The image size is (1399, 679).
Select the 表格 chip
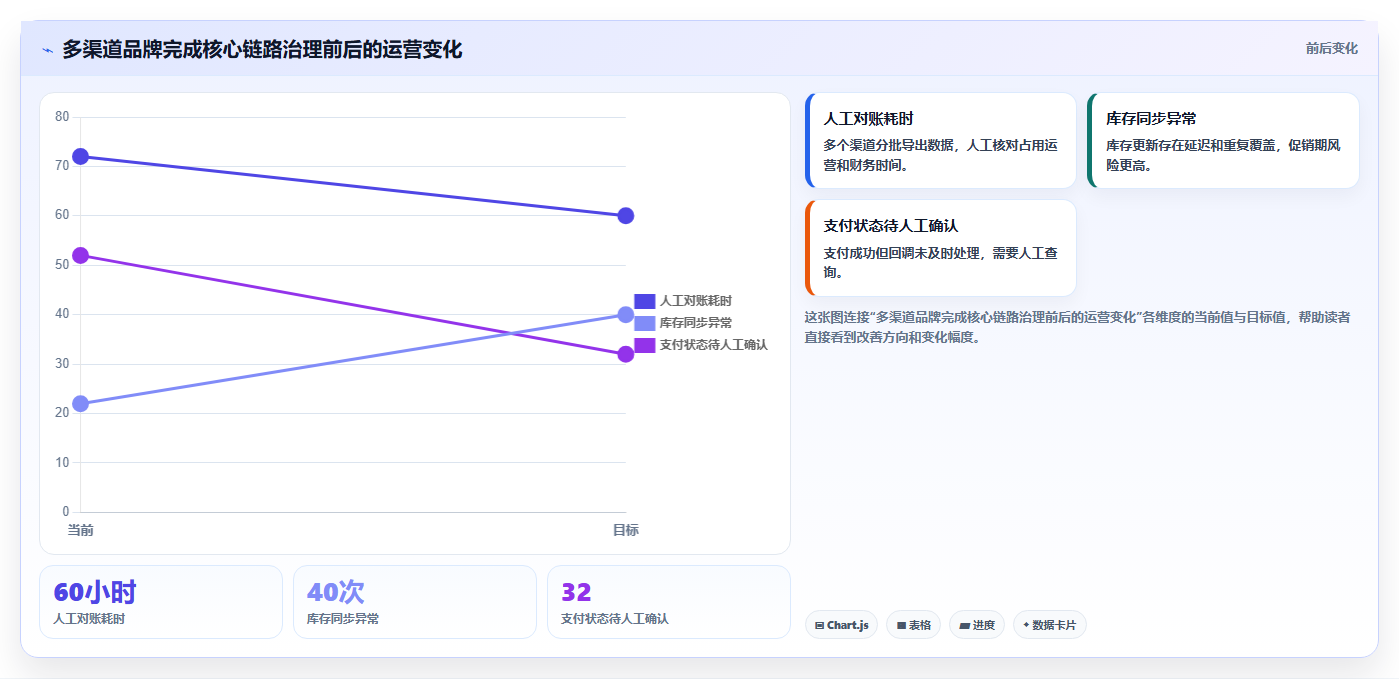[x=913, y=625]
